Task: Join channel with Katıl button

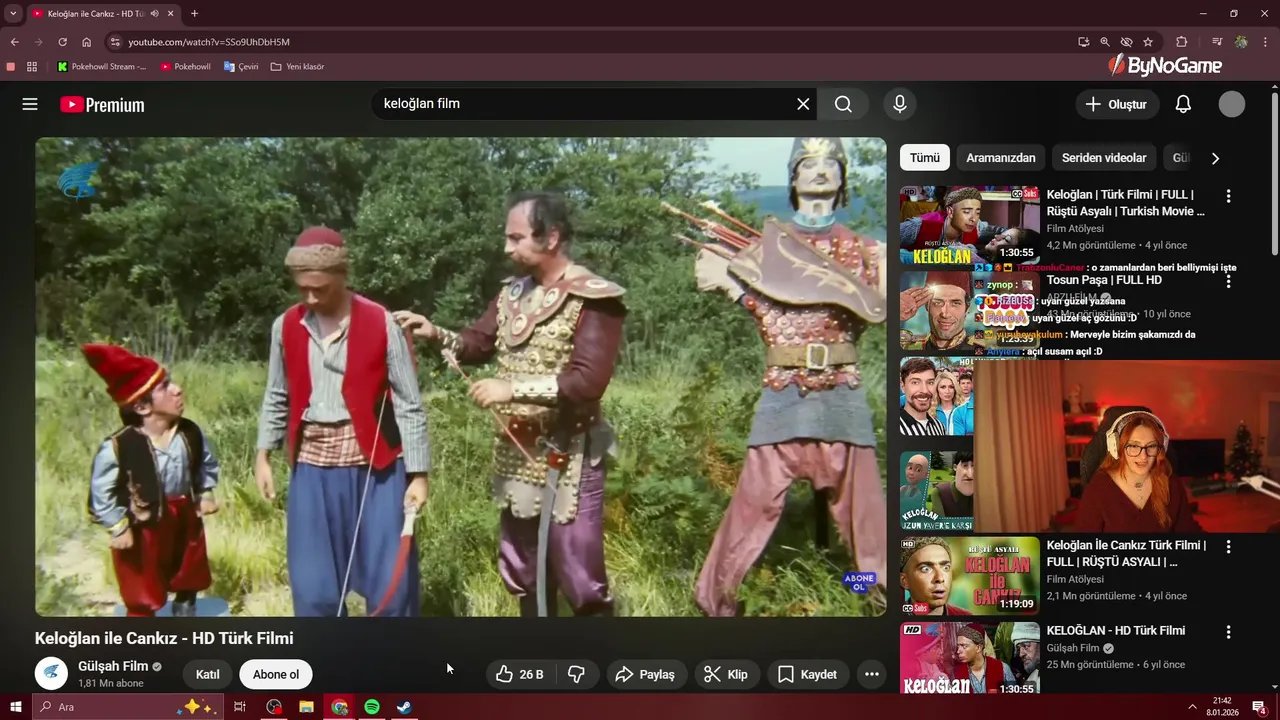Action: click(x=207, y=674)
